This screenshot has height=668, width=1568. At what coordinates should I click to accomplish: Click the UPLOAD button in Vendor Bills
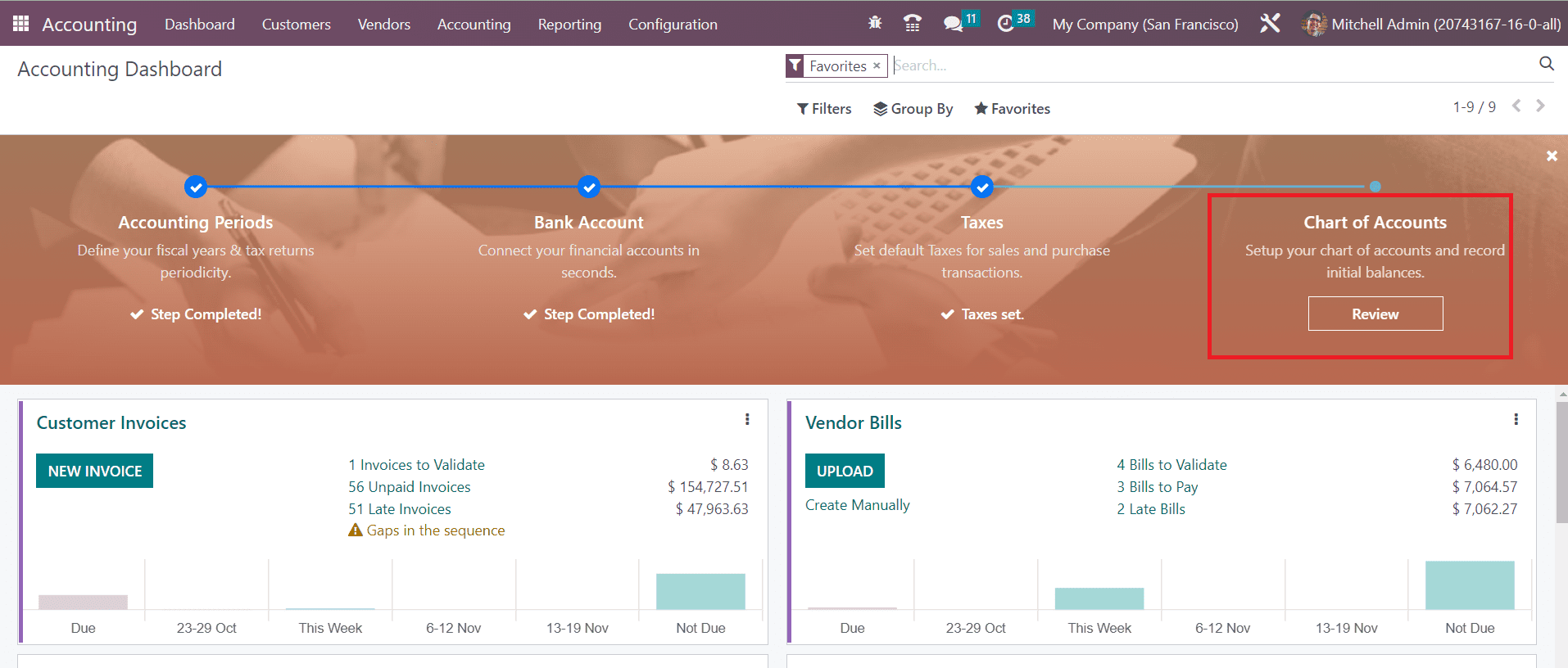(x=845, y=471)
